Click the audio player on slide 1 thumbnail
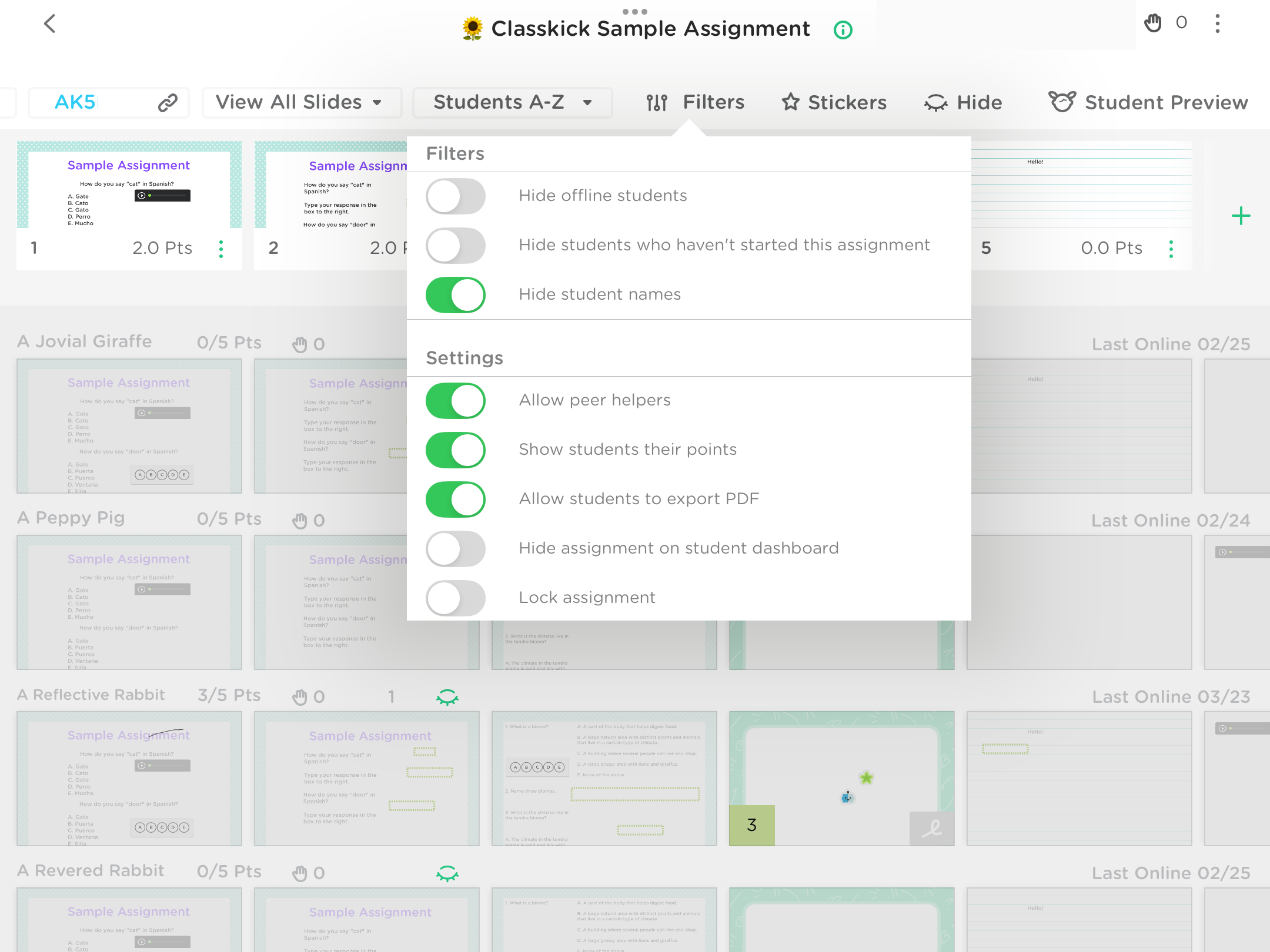This screenshot has width=1270, height=952. (x=162, y=195)
